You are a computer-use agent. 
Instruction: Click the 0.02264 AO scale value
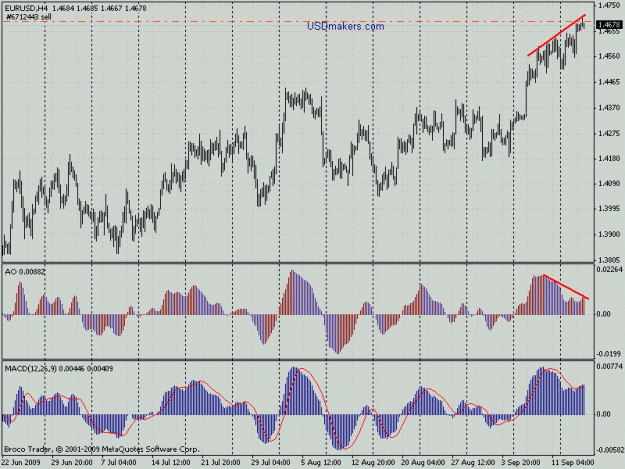[x=609, y=270]
